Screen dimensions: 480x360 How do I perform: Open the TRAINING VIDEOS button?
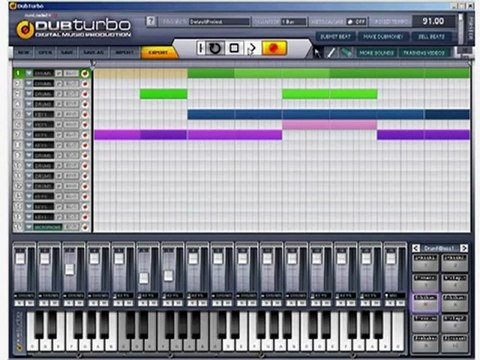(x=424, y=53)
